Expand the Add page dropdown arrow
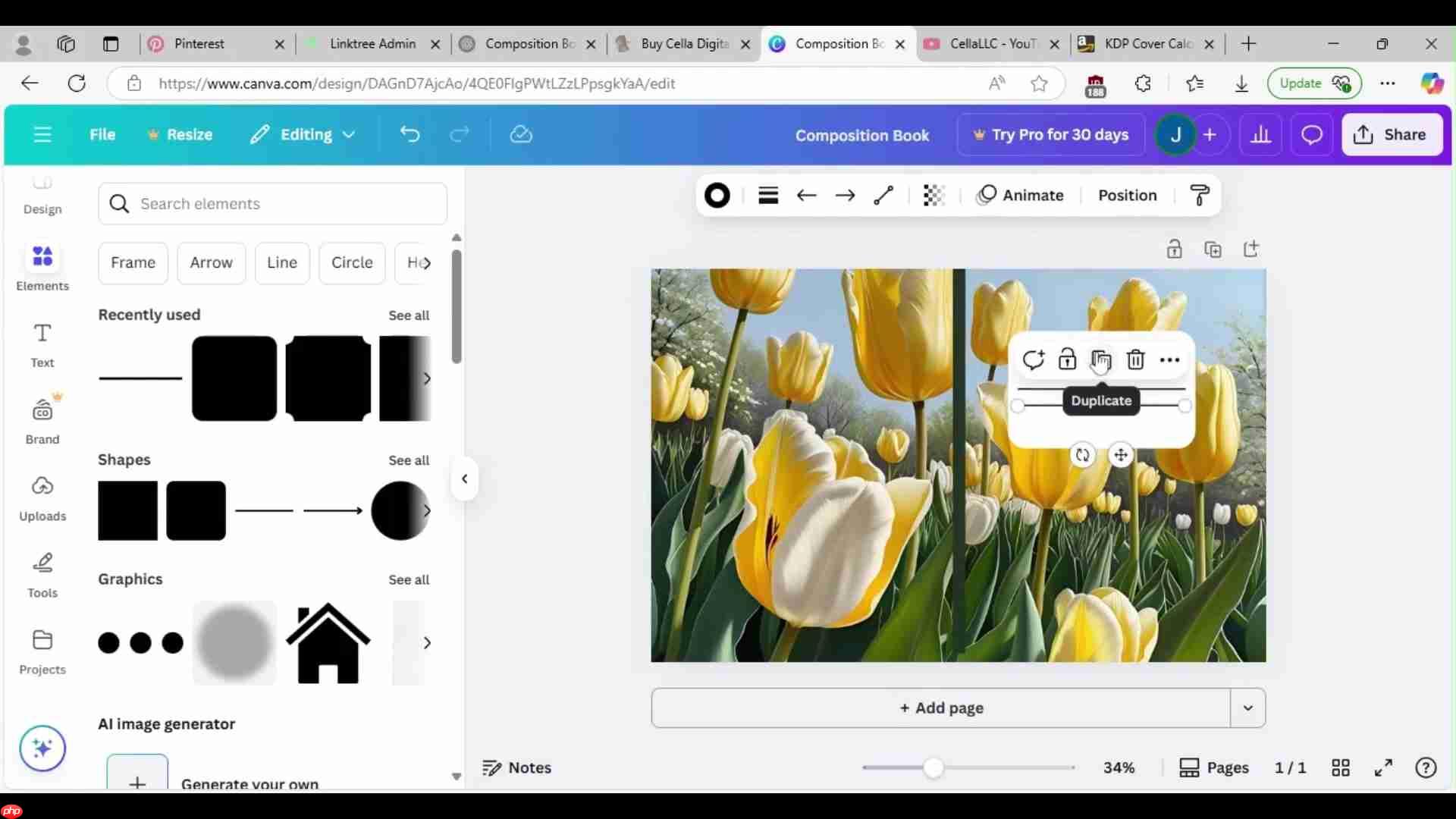Screen dimensions: 1456x819 coord(1247,708)
